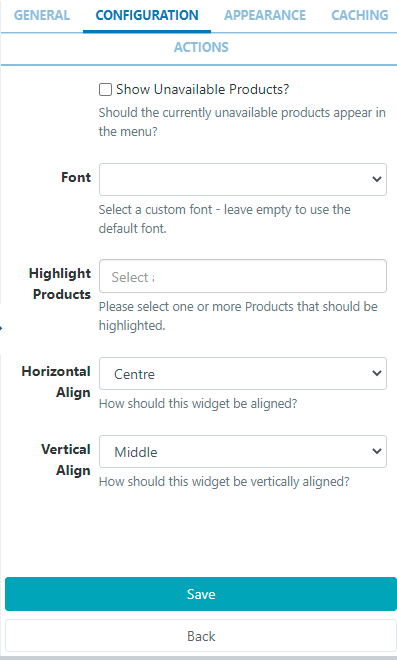This screenshot has width=397, height=660.
Task: Click the Vertical Align field label
Action: [66, 460]
